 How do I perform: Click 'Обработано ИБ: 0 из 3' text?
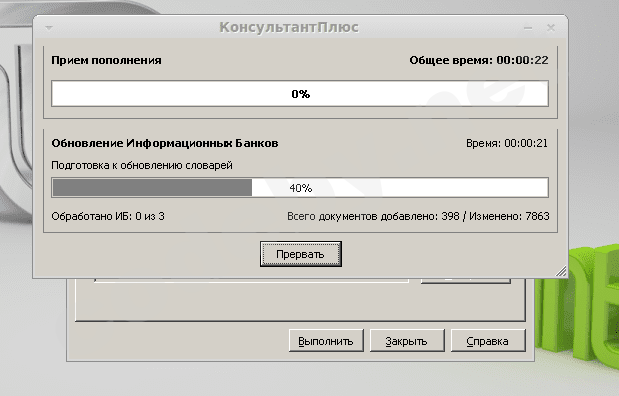pos(108,216)
